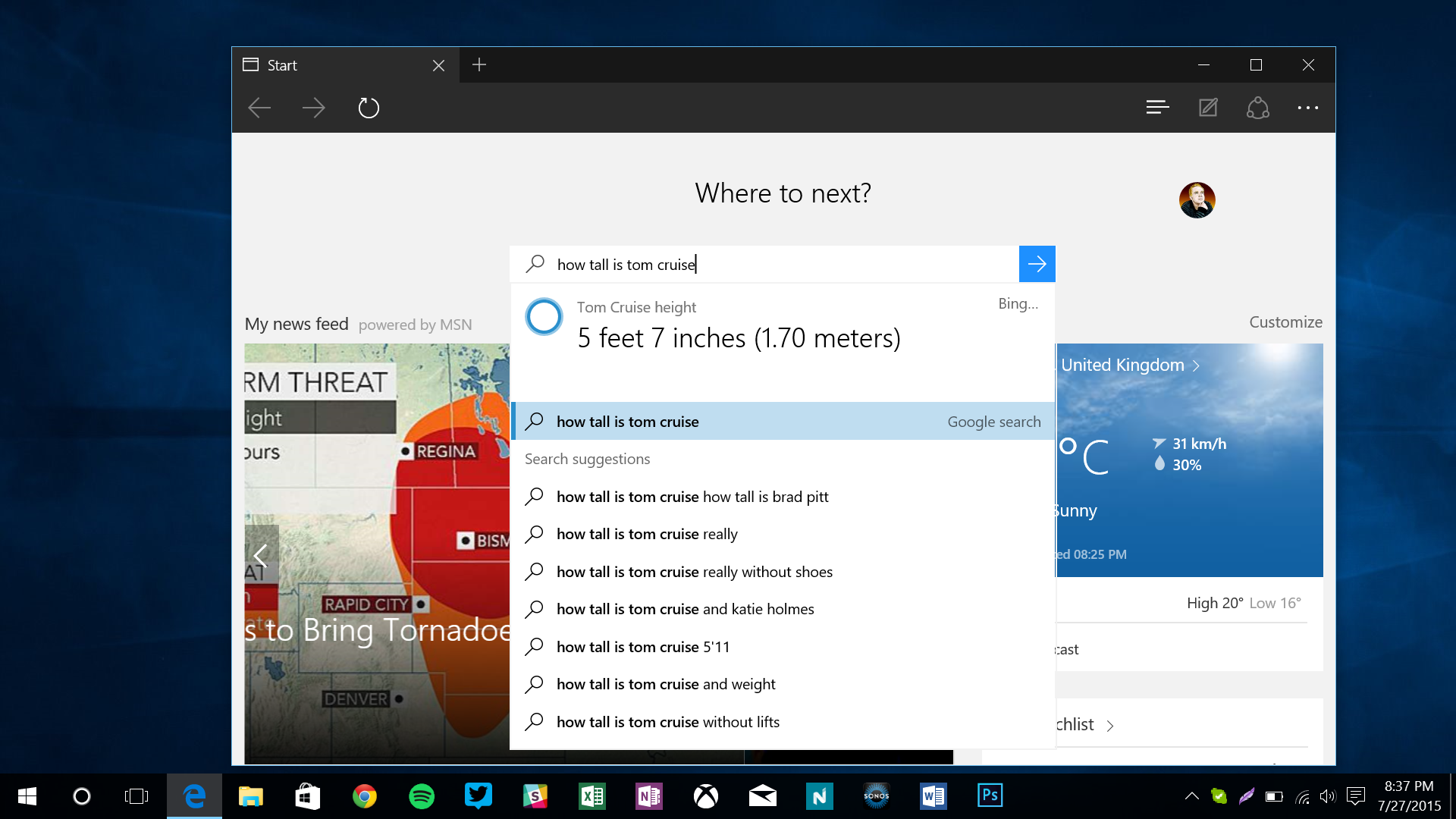Open a new browser tab
This screenshot has height=819, width=1456.
click(x=479, y=65)
